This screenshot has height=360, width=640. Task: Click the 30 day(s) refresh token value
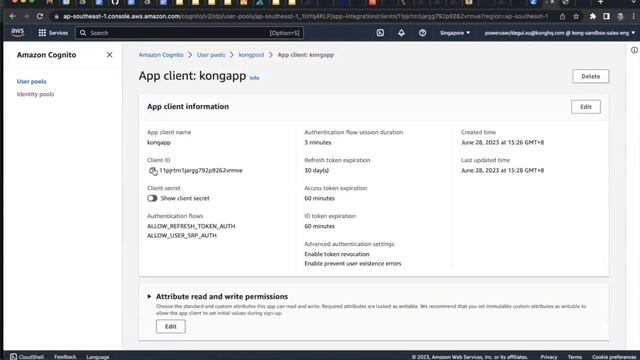(316, 170)
